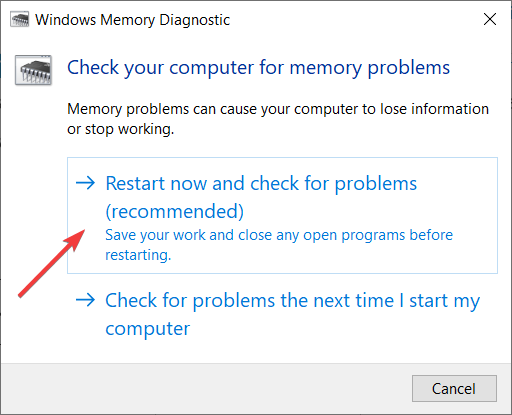Close the Windows Memory Diagnostic dialog with X

tap(490, 19)
